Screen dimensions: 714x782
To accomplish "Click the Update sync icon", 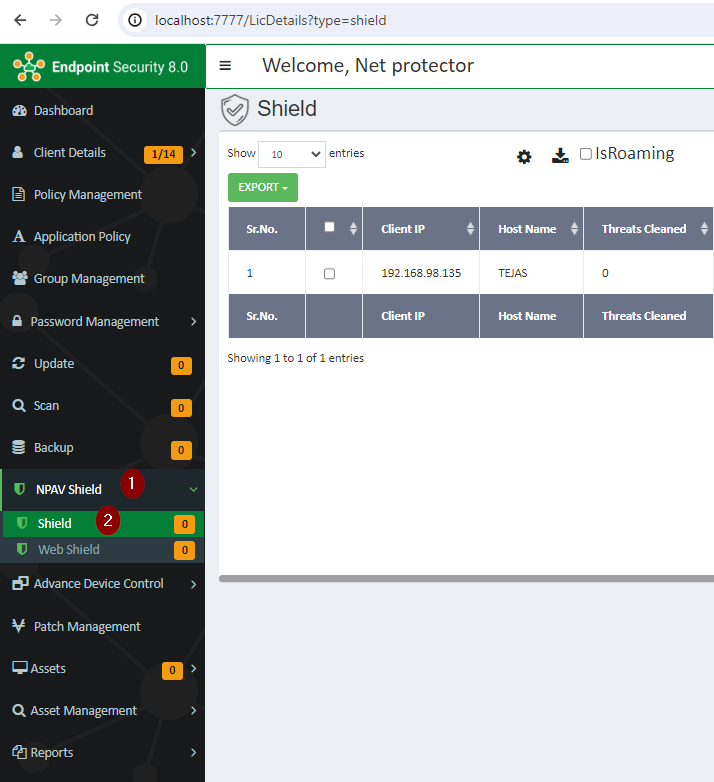I will pos(18,363).
